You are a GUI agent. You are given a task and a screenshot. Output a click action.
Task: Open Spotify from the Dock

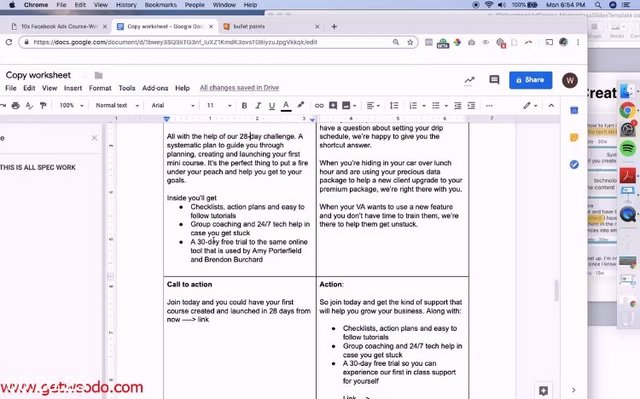628,149
